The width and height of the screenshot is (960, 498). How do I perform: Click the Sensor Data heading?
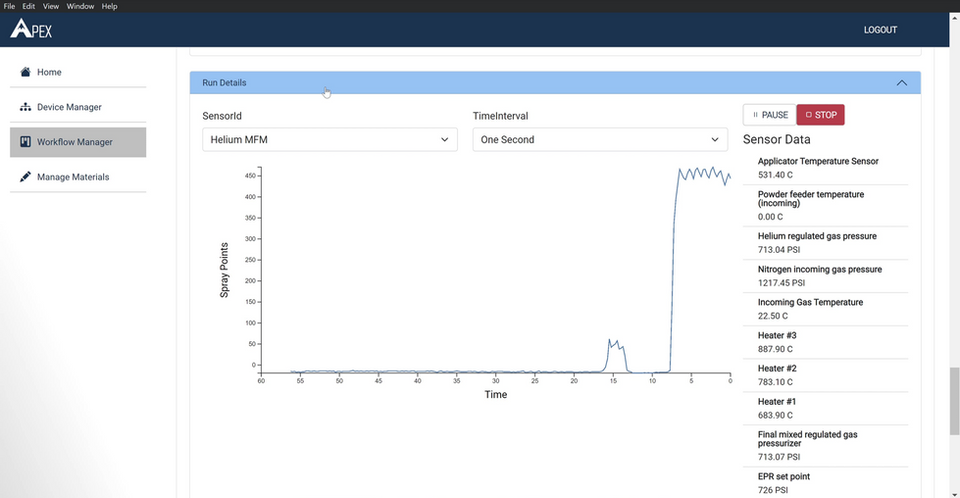[x=776, y=139]
